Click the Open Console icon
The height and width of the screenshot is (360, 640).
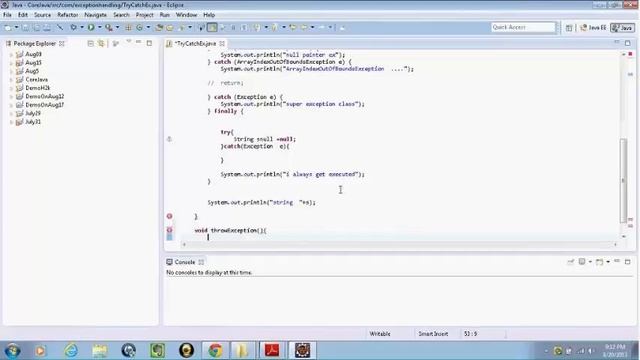pyautogui.click(x=599, y=262)
